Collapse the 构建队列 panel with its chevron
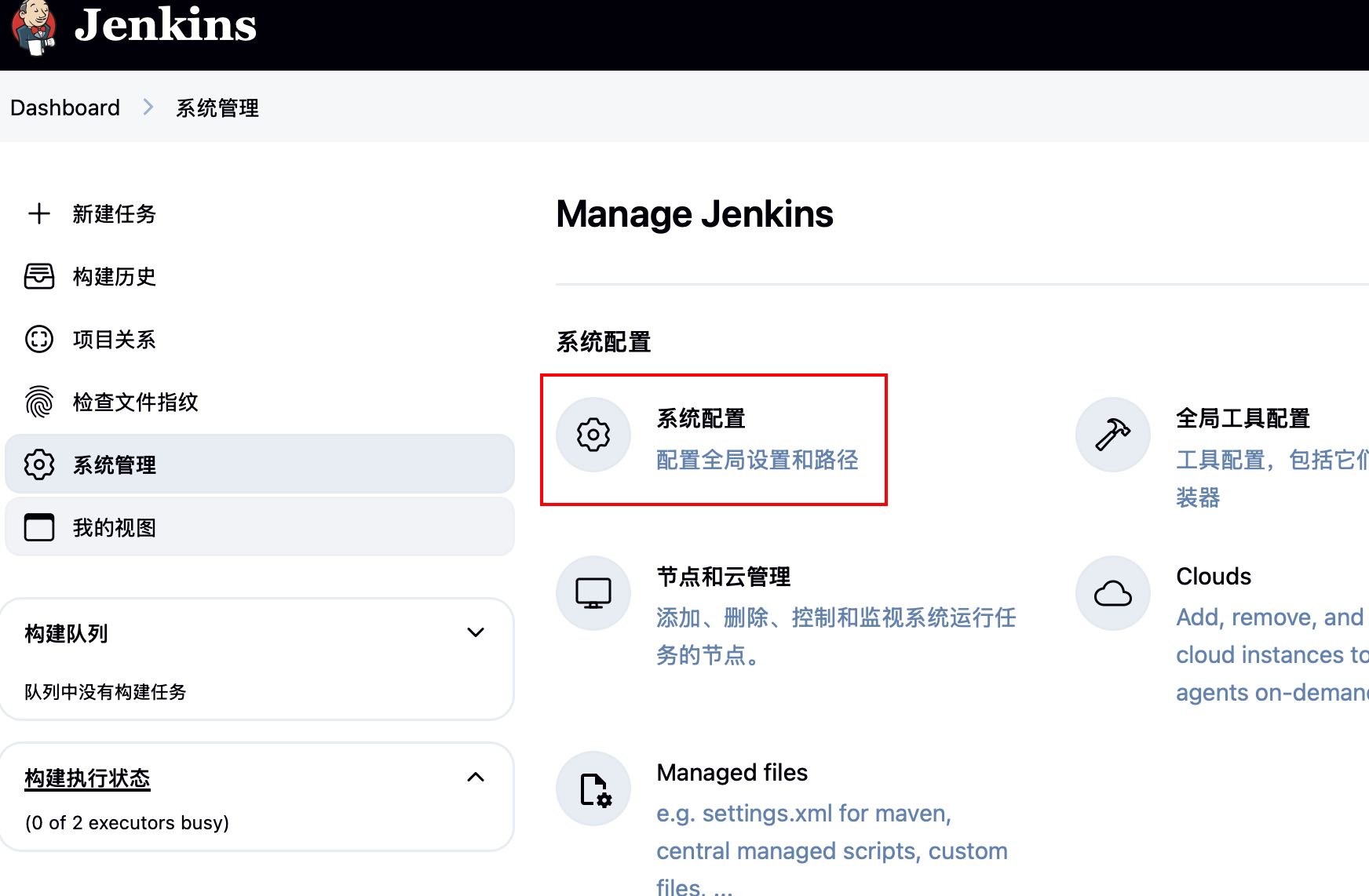1369x896 pixels. click(476, 632)
